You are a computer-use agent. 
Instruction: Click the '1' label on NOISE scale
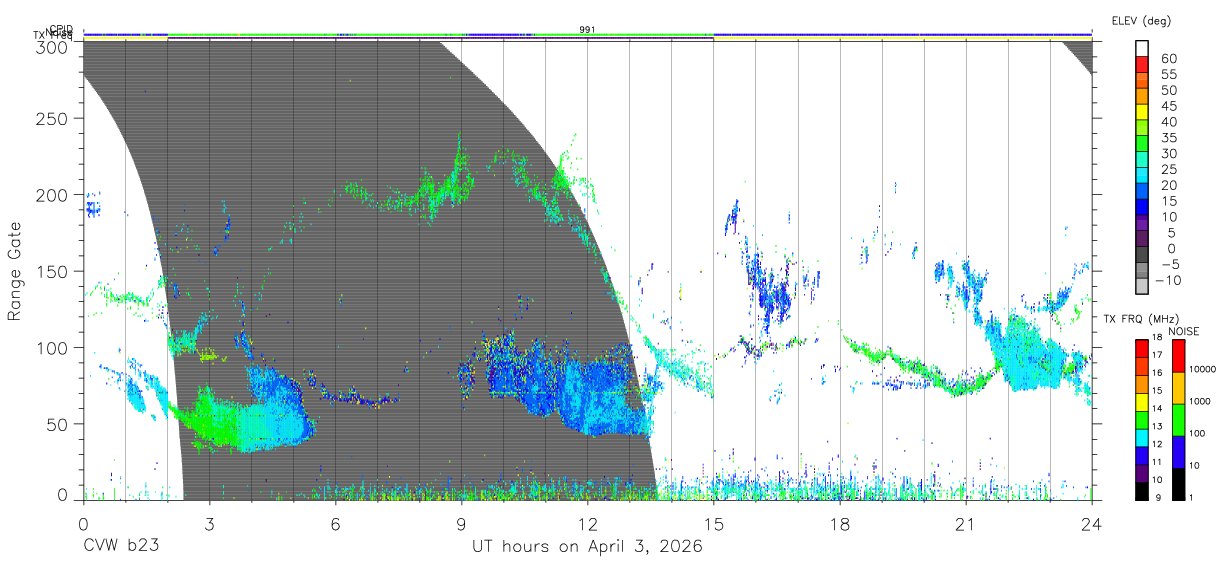tap(1193, 498)
